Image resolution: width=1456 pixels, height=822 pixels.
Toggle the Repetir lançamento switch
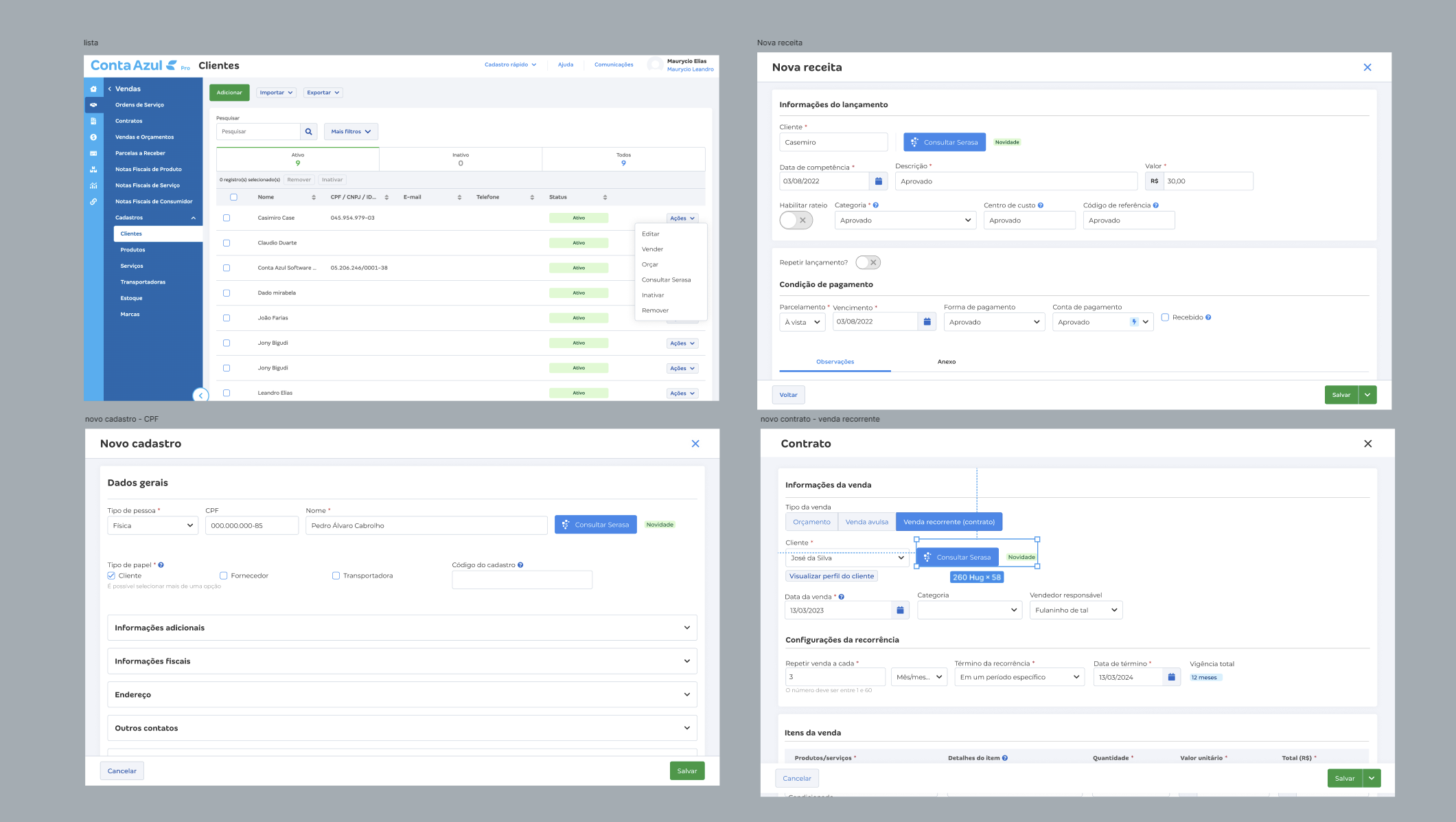click(x=868, y=262)
